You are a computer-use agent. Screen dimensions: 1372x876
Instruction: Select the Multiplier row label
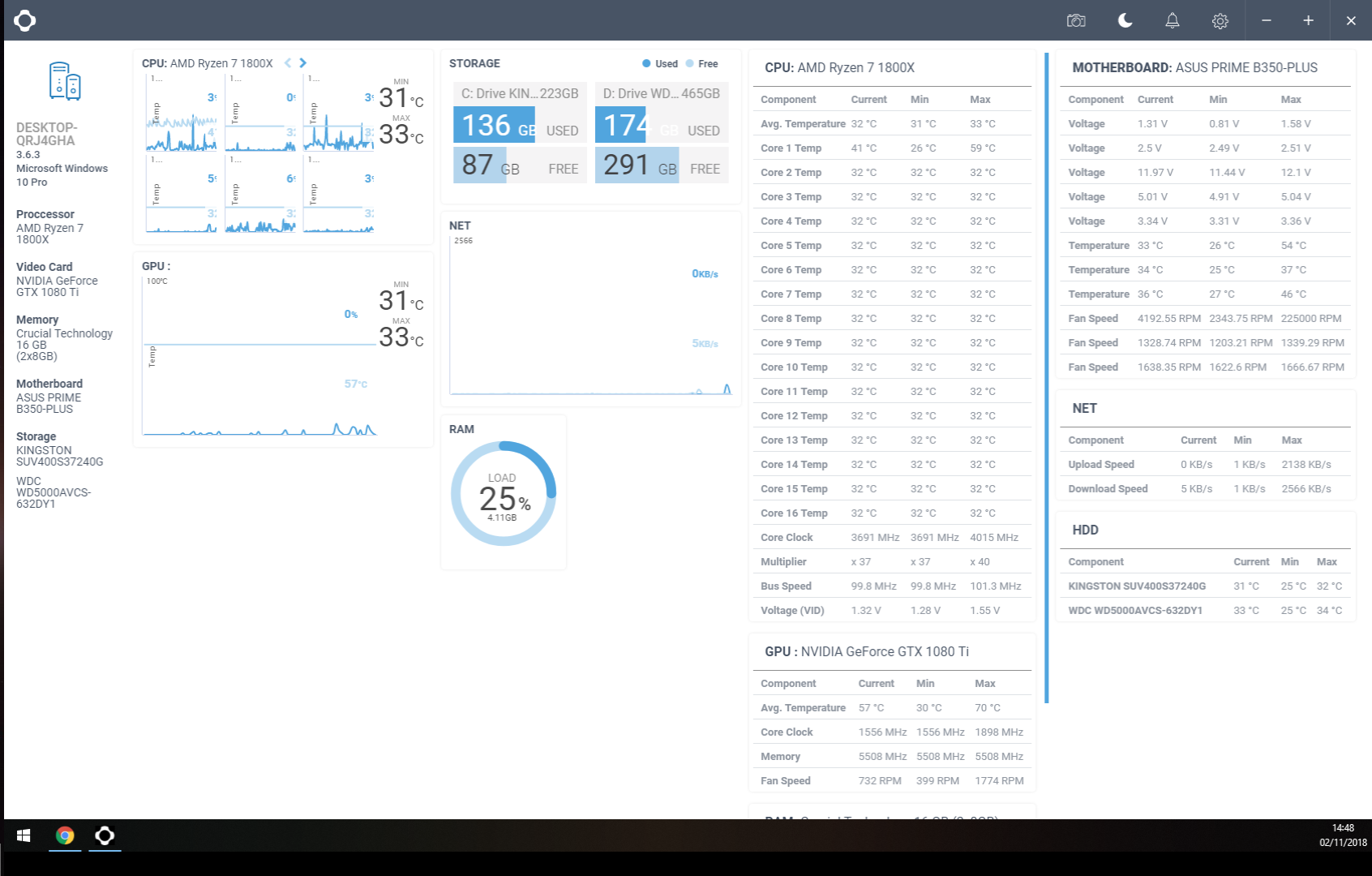(783, 562)
